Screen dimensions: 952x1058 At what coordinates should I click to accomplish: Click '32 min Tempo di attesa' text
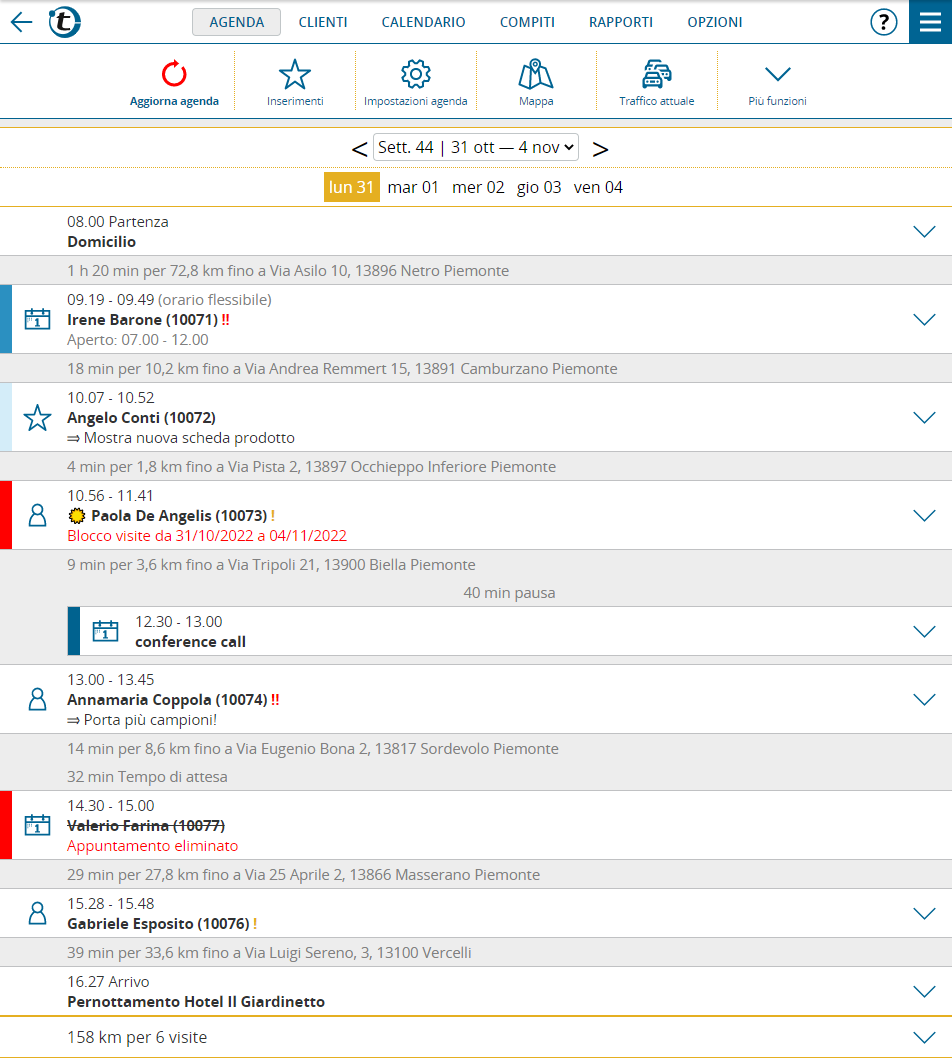coord(147,777)
